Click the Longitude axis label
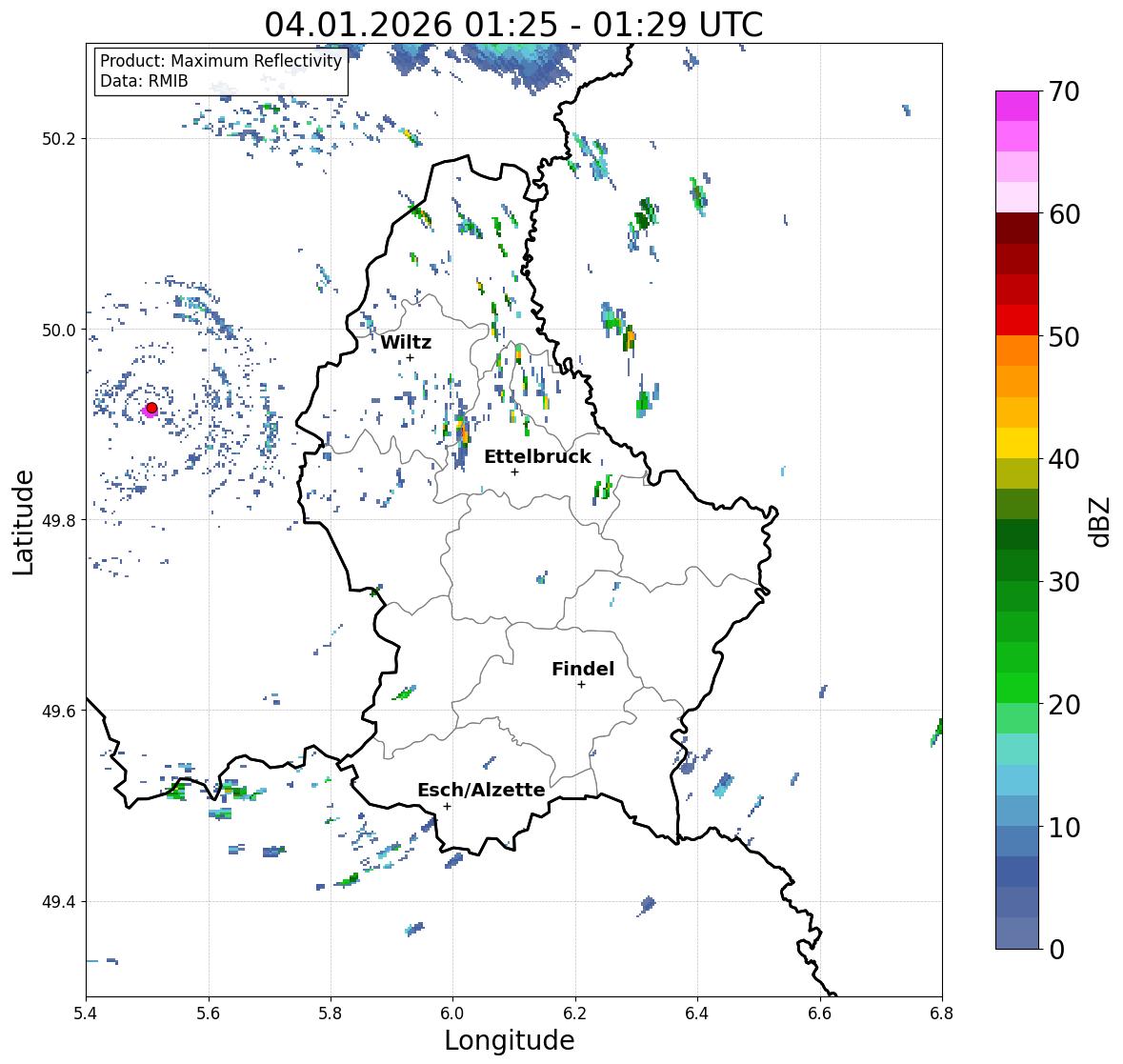The height and width of the screenshot is (1064, 1123). (x=510, y=1040)
